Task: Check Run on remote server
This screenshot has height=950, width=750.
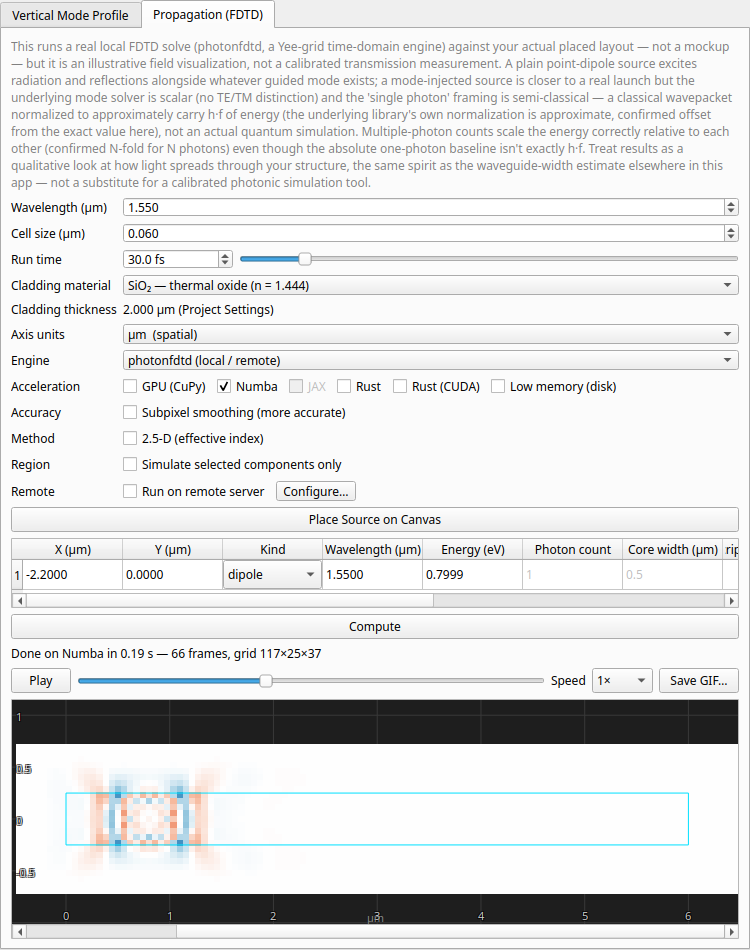Action: [130, 491]
